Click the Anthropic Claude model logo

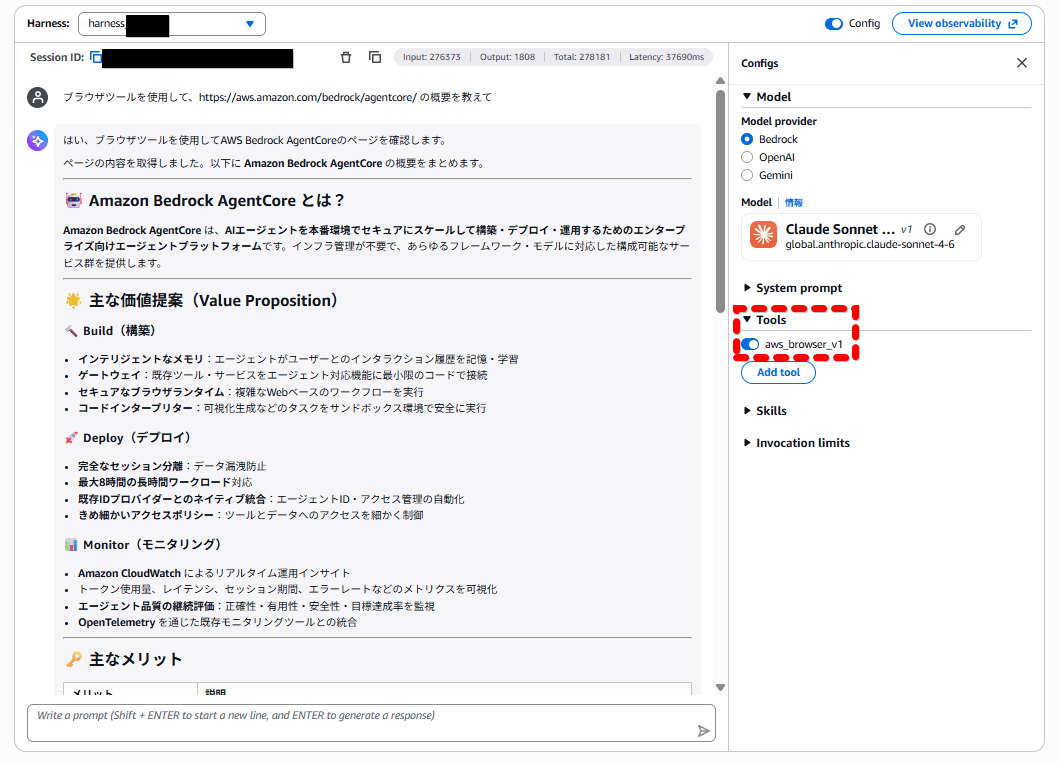tap(764, 236)
